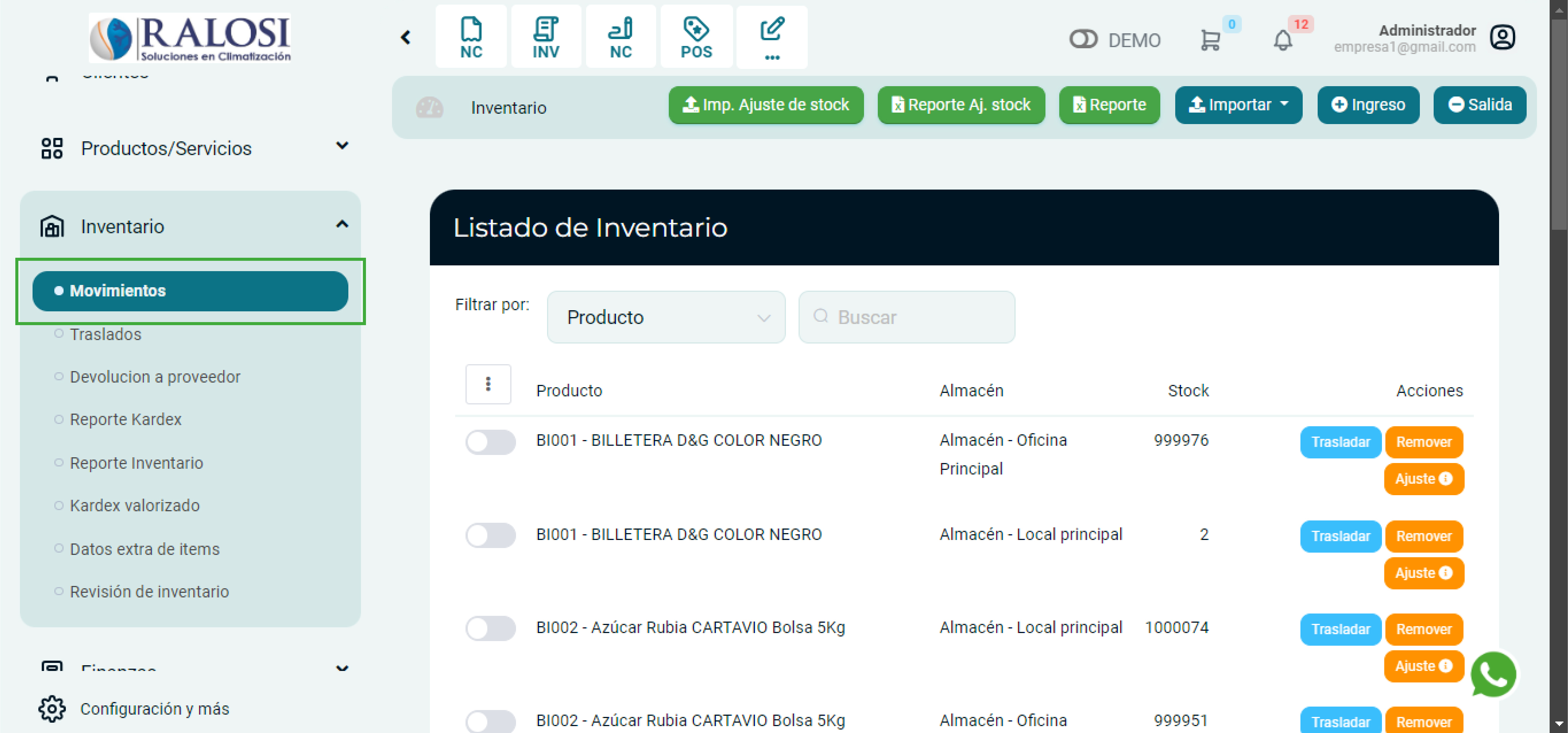Click the user profile avatar icon

coord(1502,38)
